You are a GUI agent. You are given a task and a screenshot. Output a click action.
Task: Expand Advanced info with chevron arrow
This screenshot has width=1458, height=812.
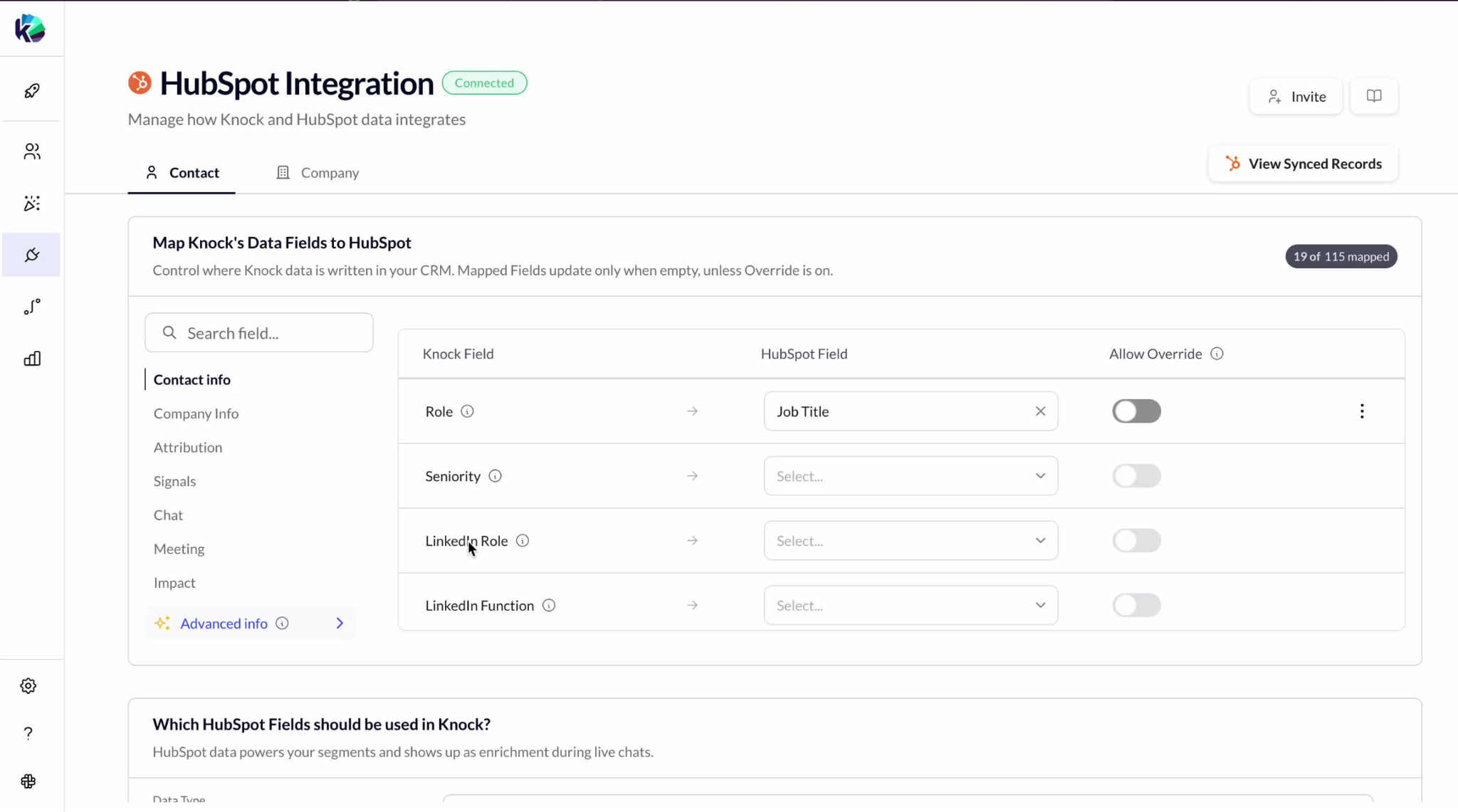tap(340, 623)
